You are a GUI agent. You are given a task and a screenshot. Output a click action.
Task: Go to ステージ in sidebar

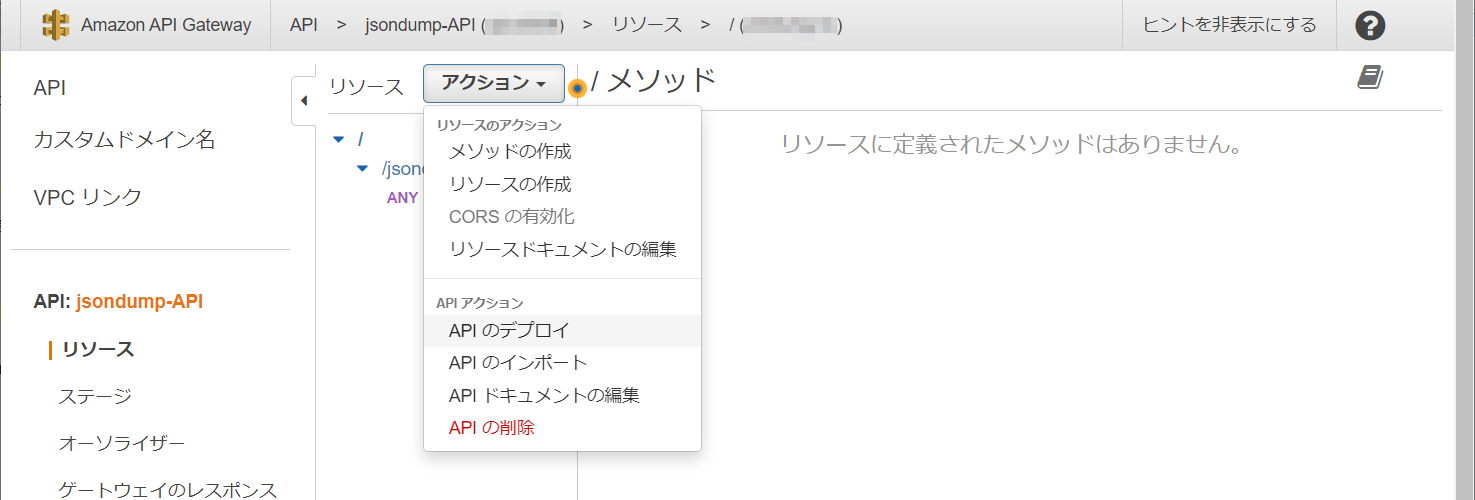[x=95, y=396]
